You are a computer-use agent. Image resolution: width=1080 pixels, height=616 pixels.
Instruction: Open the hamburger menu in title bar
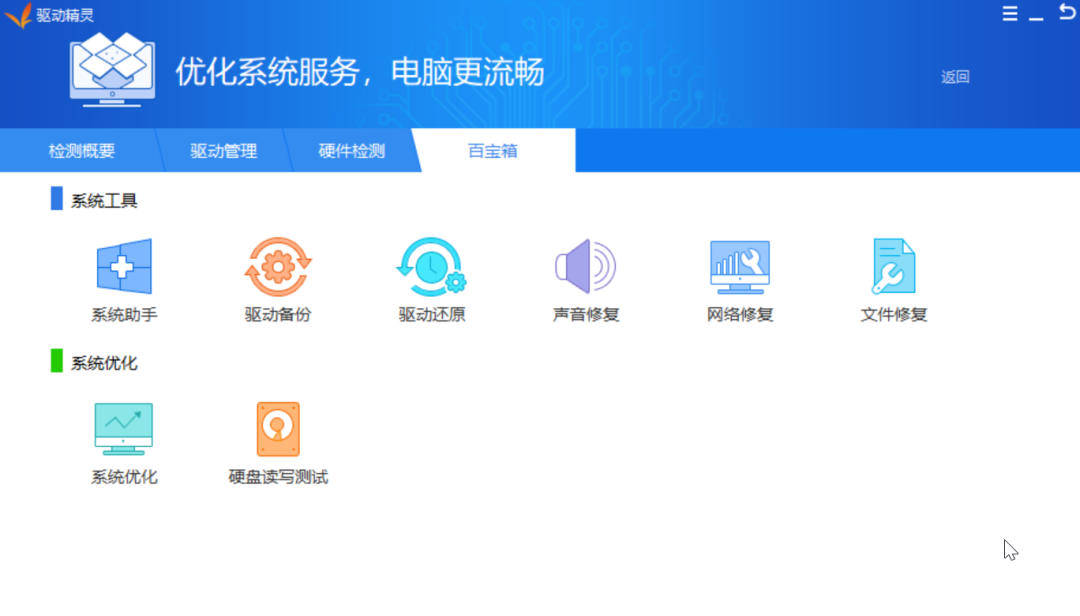pos(1010,13)
